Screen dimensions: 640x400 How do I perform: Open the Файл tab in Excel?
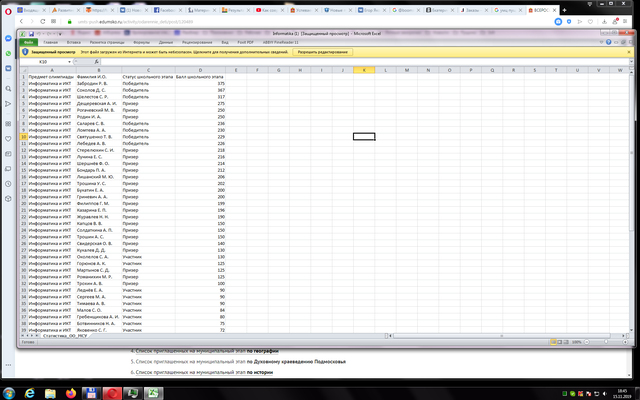click(29, 43)
